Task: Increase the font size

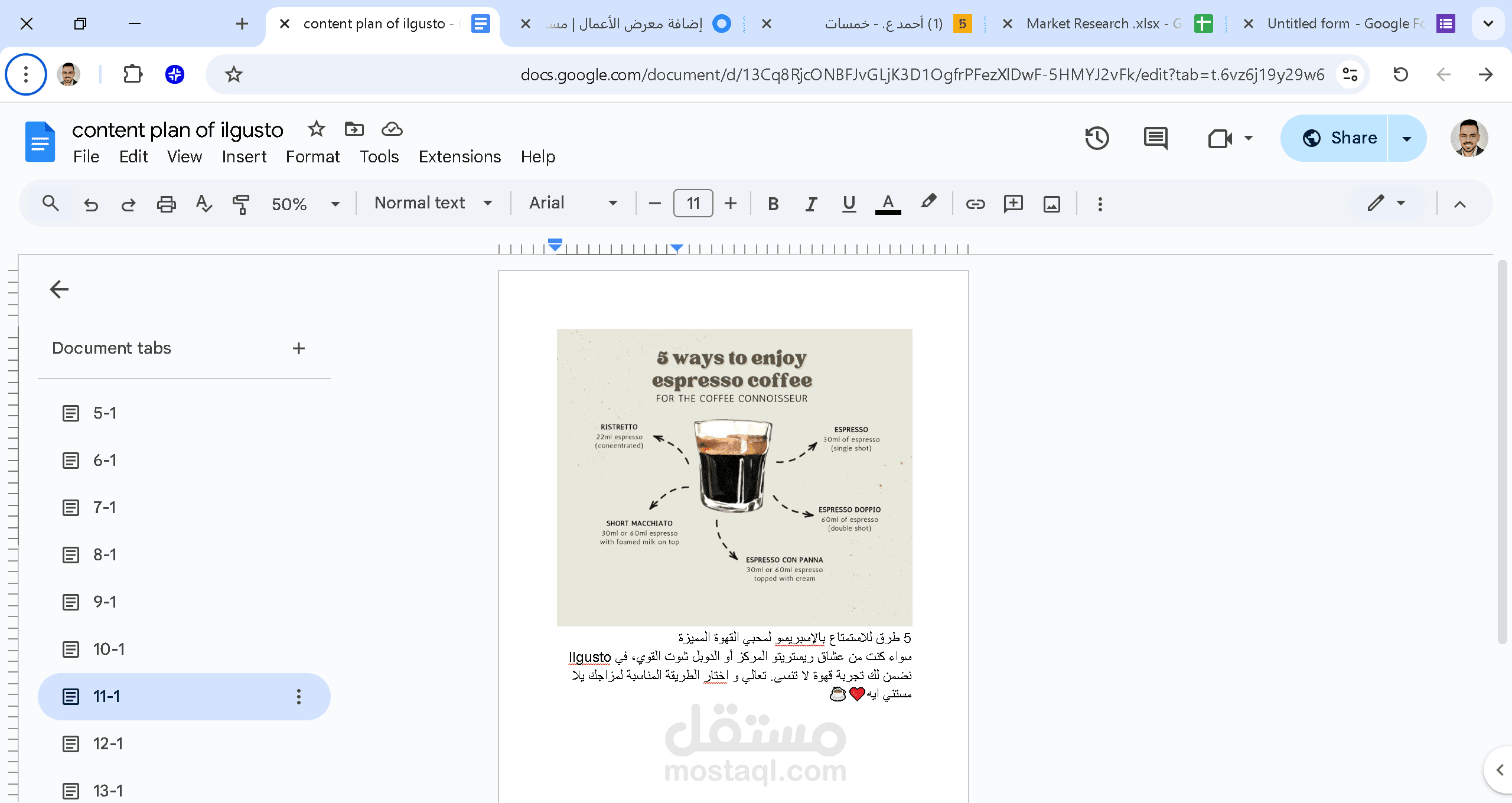Action: [x=731, y=204]
